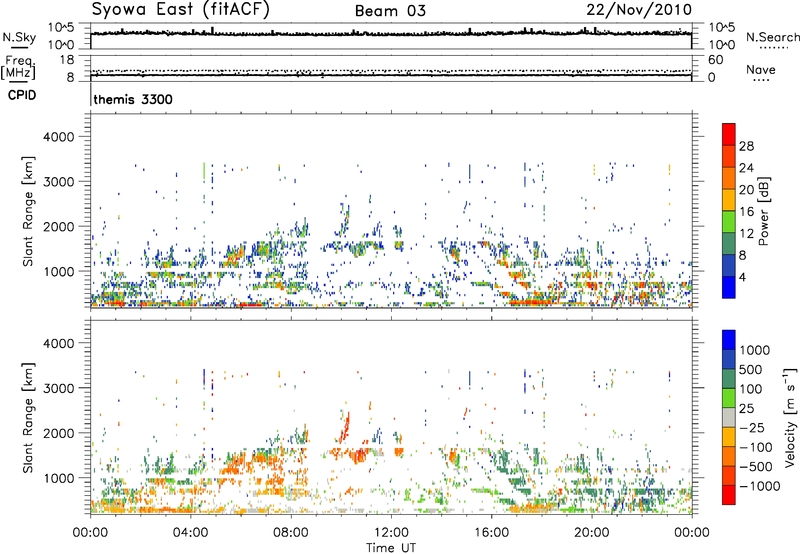Click the 'Velocity [m s-1]' colorbar label
This screenshot has width=800, height=554.
coord(790,417)
